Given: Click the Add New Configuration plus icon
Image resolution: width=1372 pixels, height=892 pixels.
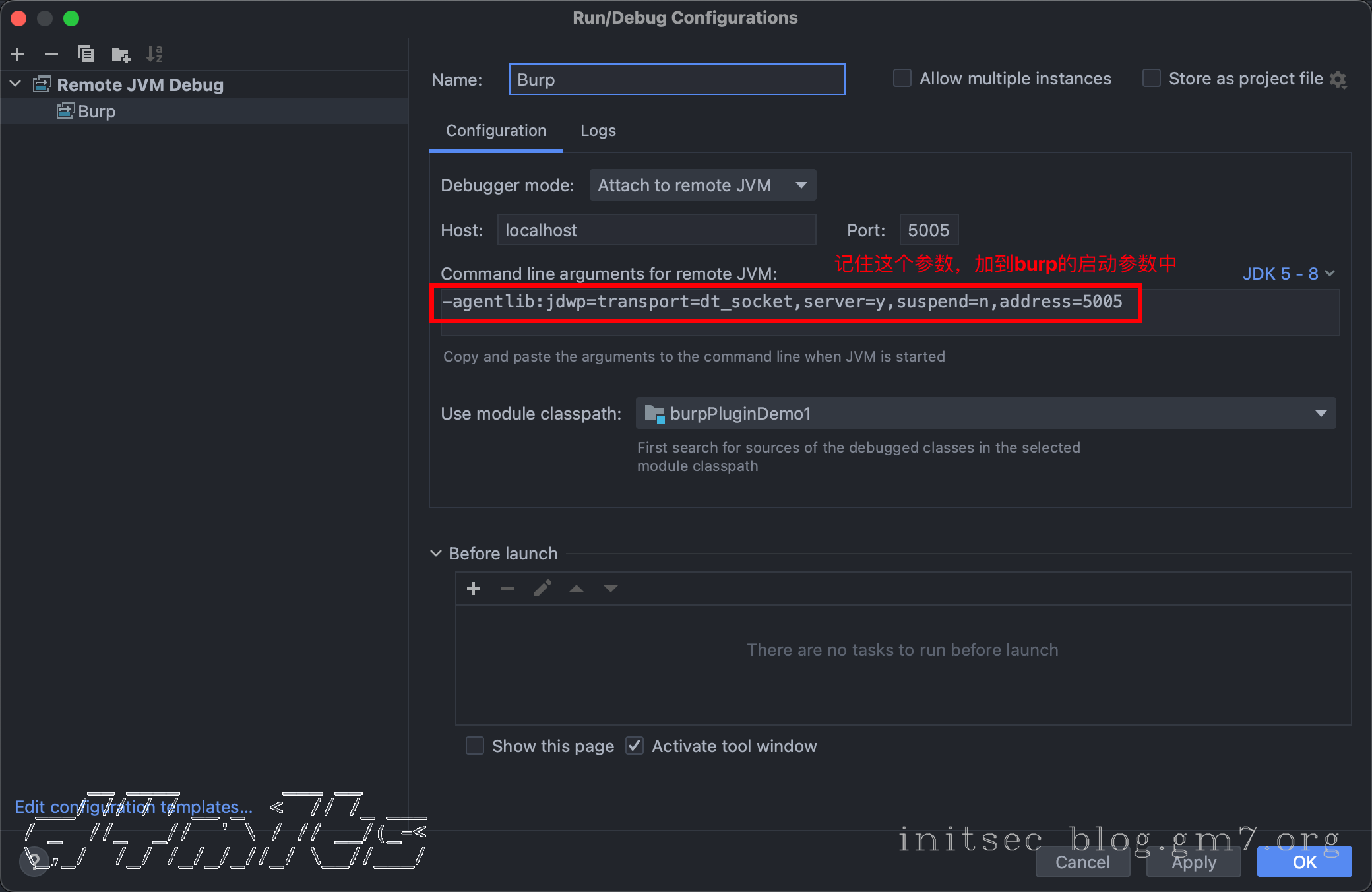Looking at the screenshot, I should pos(18,54).
